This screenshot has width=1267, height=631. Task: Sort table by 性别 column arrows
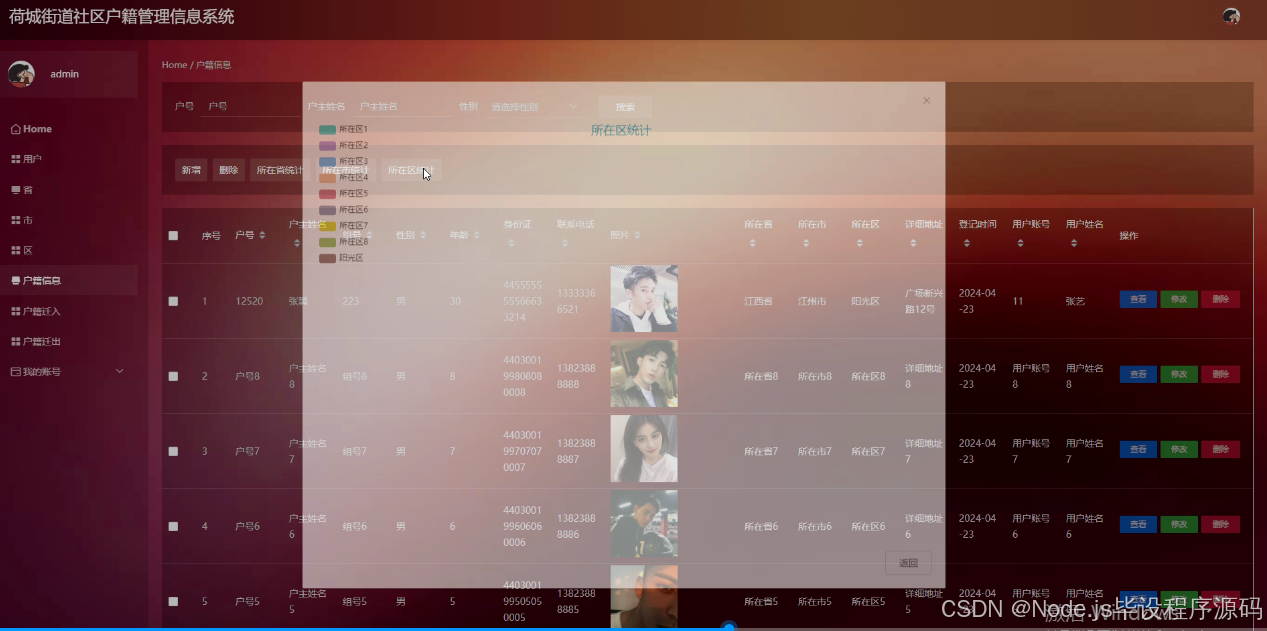tap(423, 236)
